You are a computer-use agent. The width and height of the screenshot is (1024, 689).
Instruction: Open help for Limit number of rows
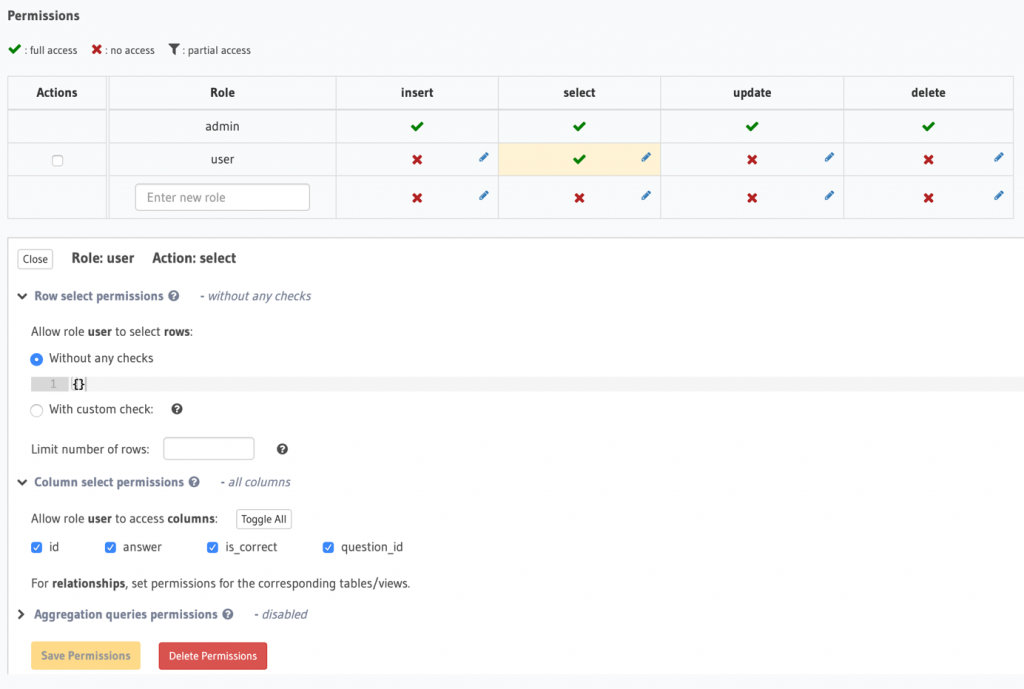(281, 449)
